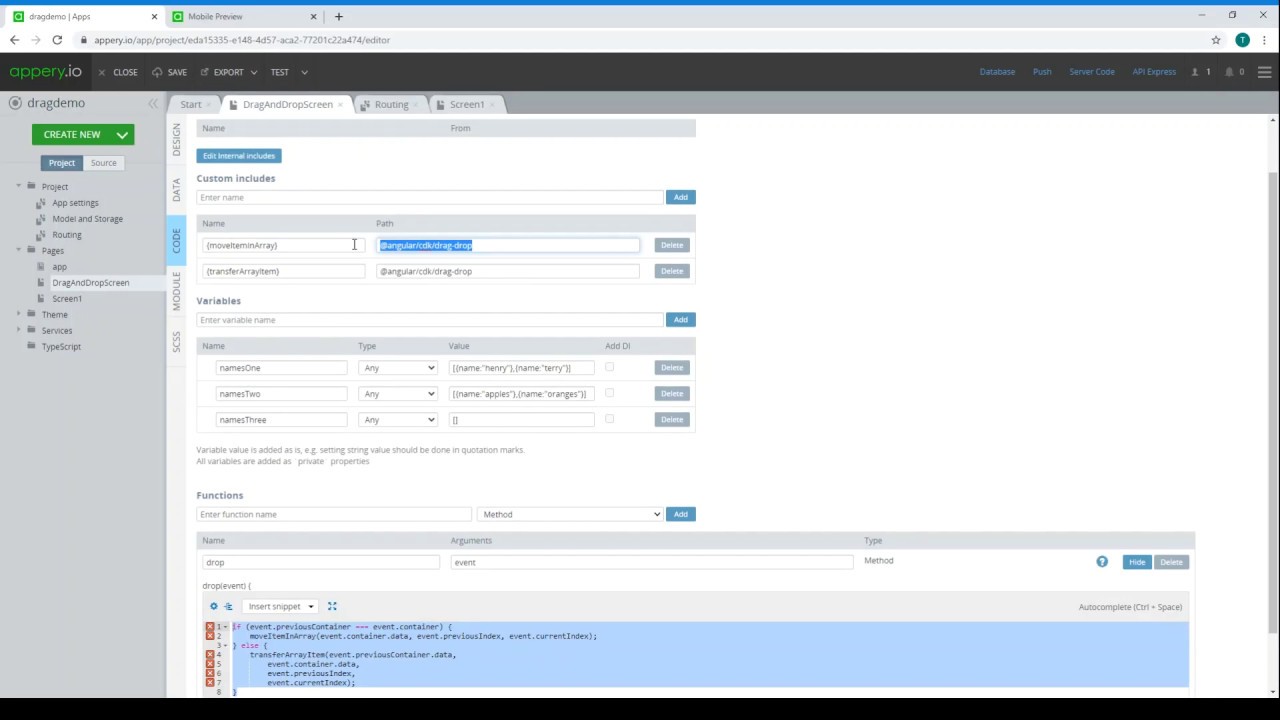Close the DragAndDropScreen editor tab

click(x=340, y=104)
